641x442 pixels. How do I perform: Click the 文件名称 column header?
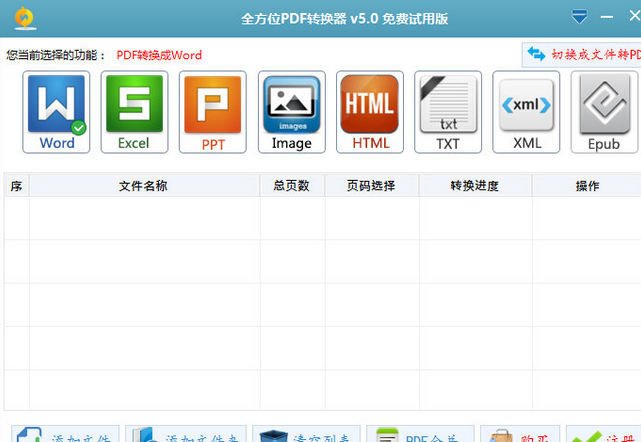[x=144, y=186]
